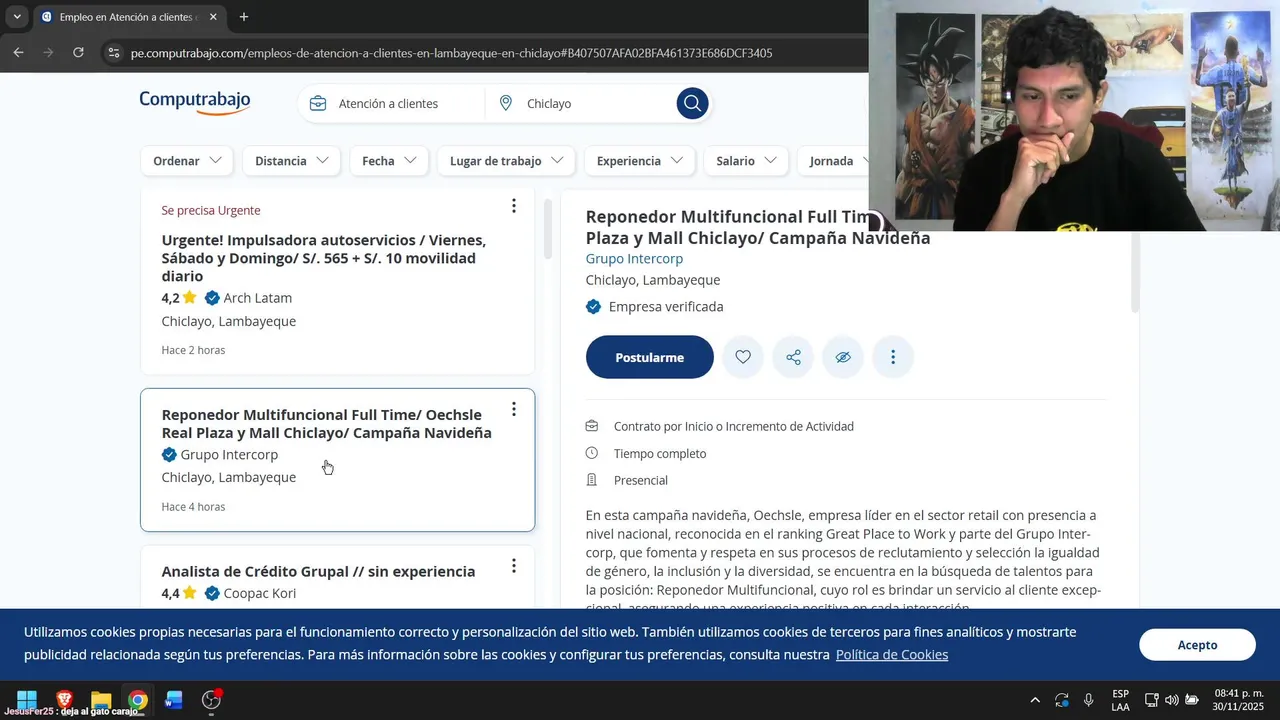Share the job offer via share icon

(x=793, y=357)
